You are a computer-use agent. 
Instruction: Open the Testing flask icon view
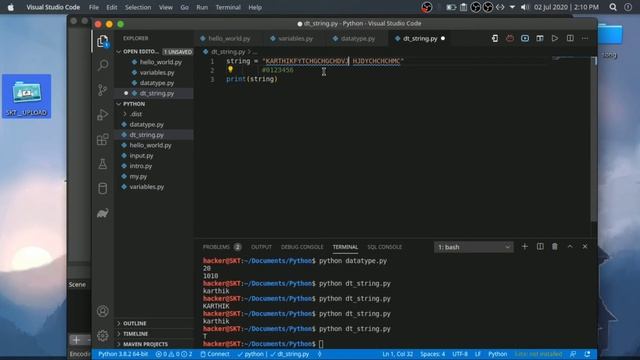[103, 164]
